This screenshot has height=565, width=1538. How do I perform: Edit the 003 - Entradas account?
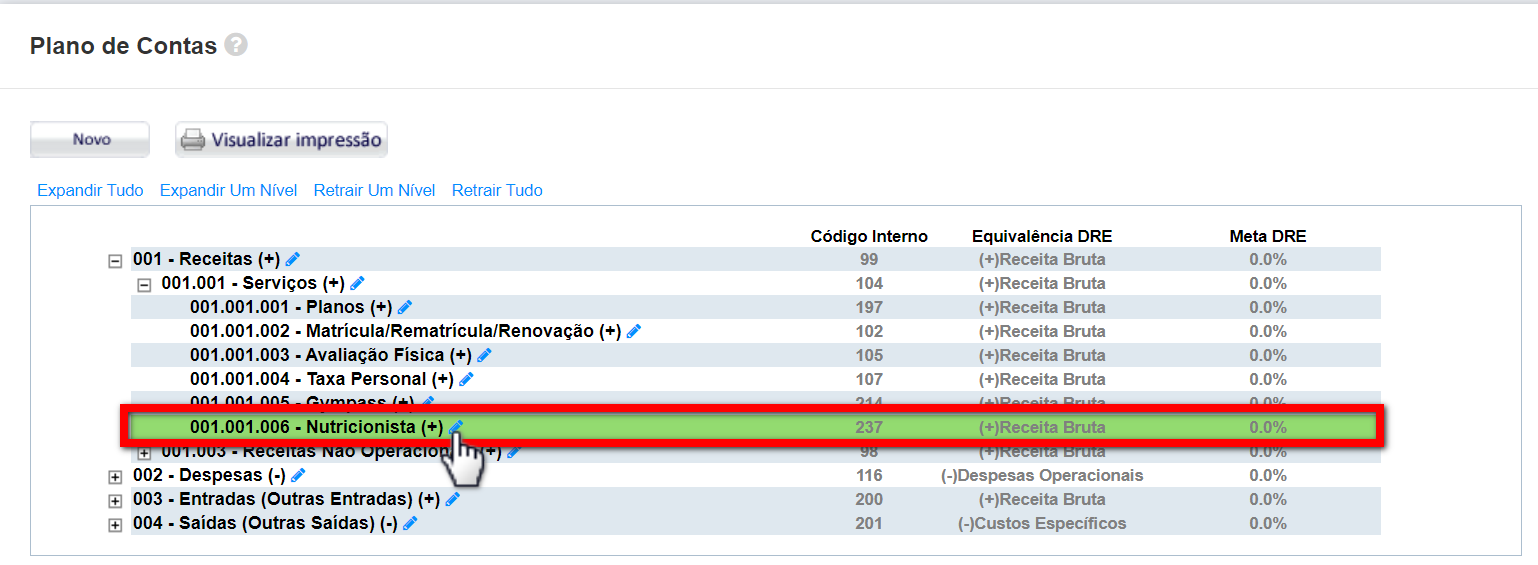(x=452, y=500)
